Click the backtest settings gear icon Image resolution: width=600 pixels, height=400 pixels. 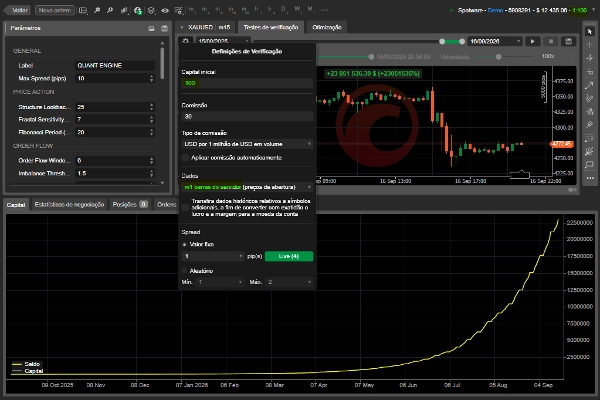coord(186,41)
